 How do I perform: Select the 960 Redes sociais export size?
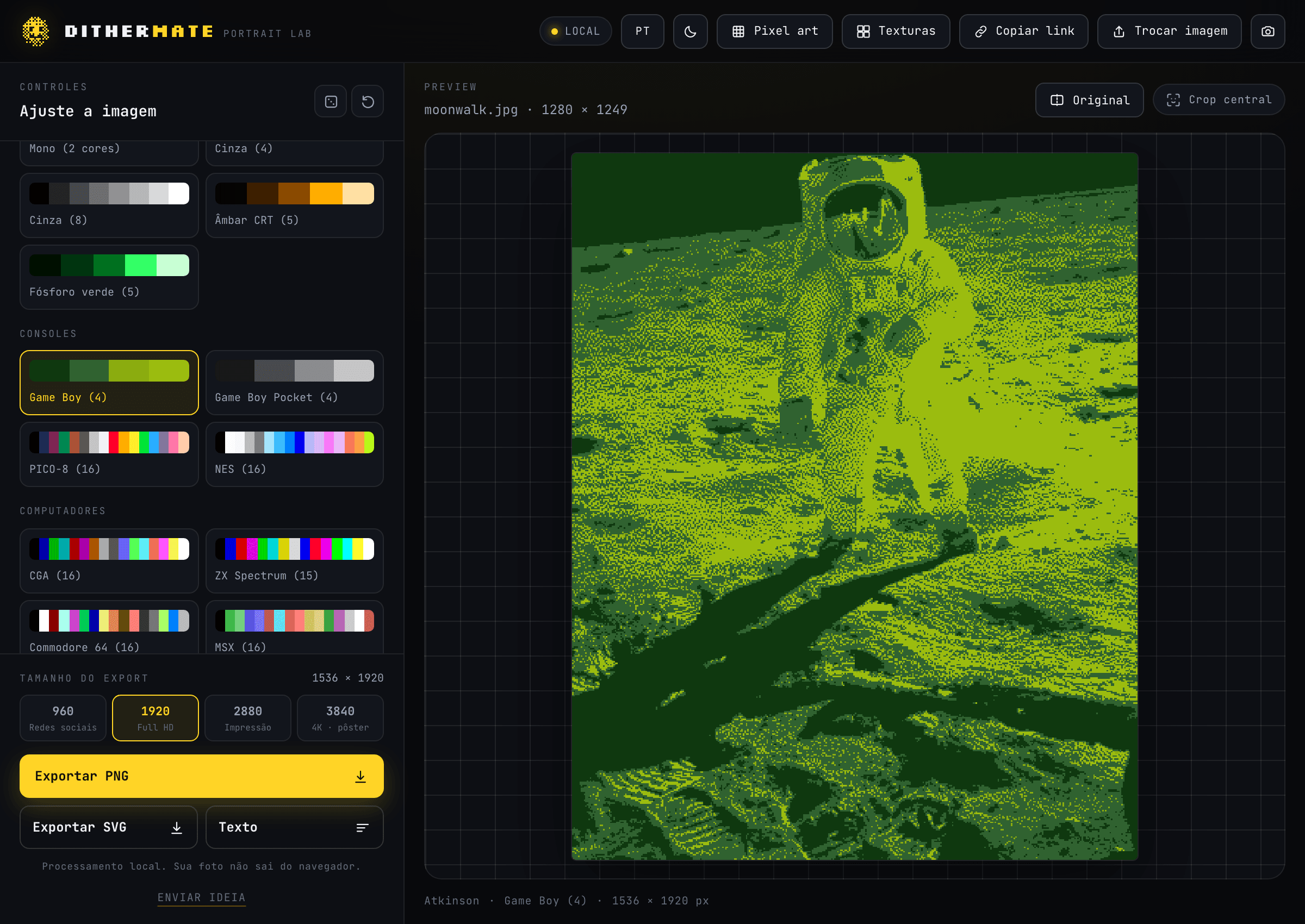tap(63, 718)
